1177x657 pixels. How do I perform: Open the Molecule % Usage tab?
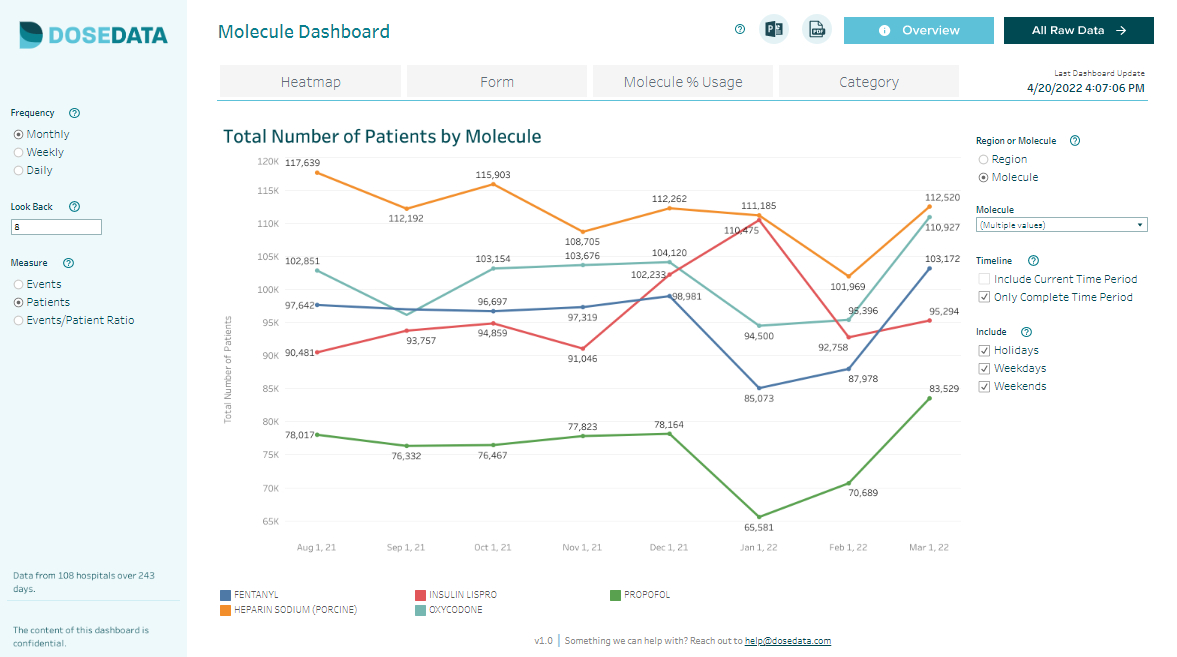click(683, 82)
